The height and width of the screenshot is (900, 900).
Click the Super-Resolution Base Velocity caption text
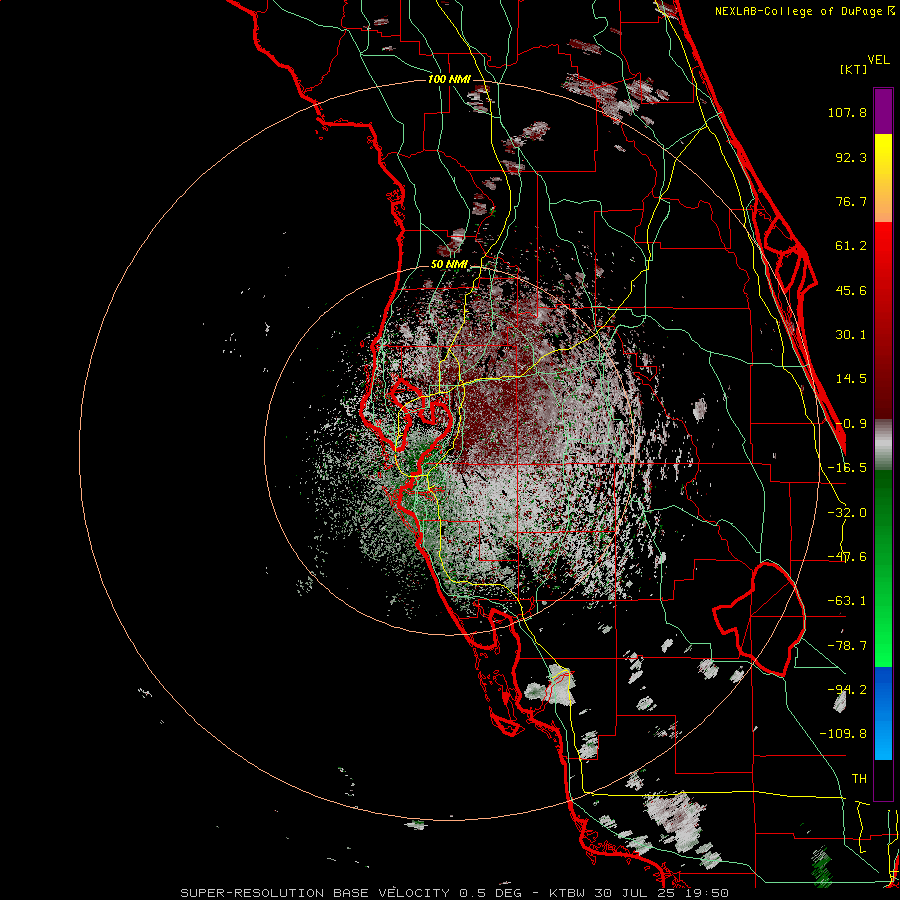click(x=455, y=893)
